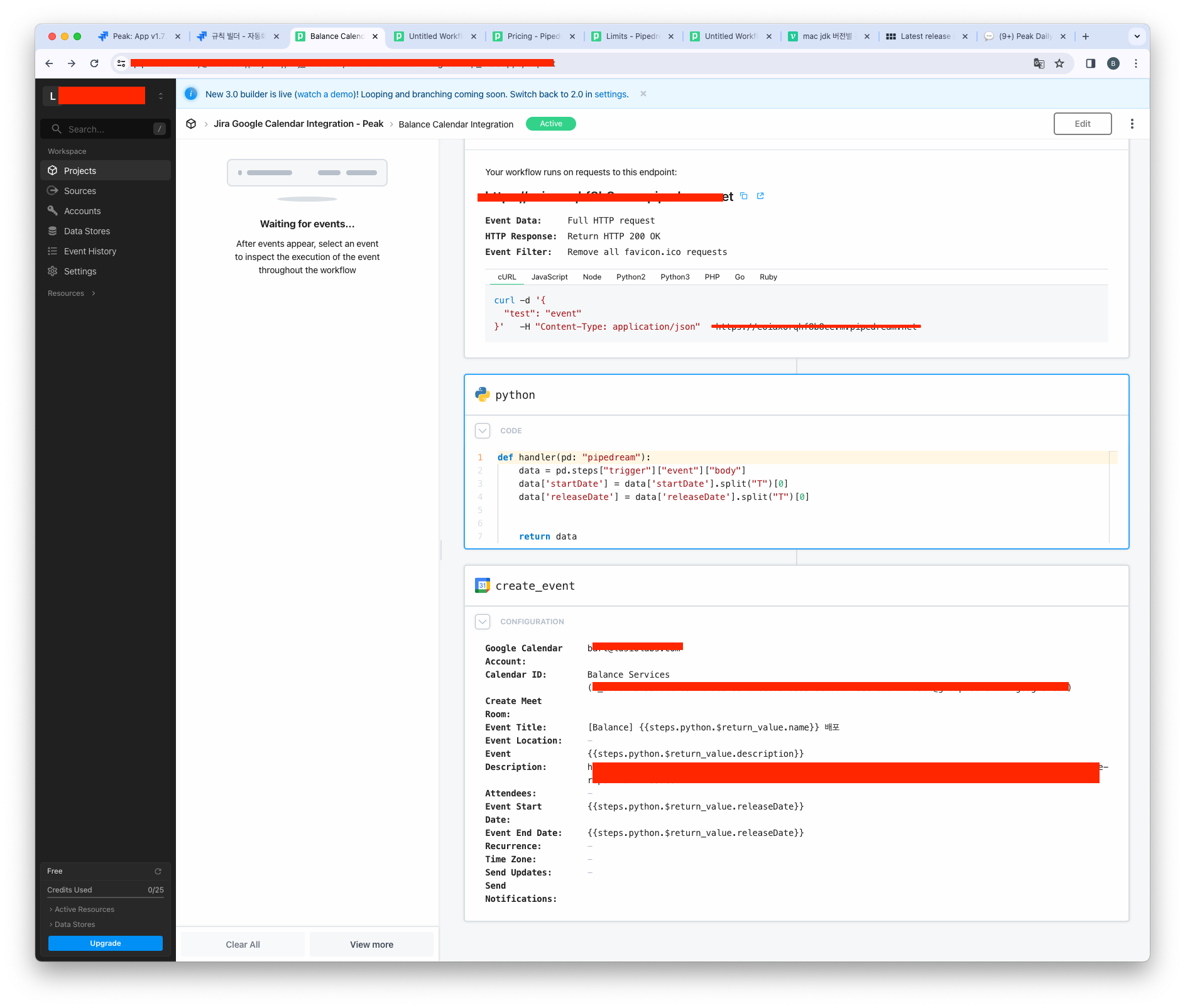
Task: Select the cURL code sample tab
Action: 506,277
